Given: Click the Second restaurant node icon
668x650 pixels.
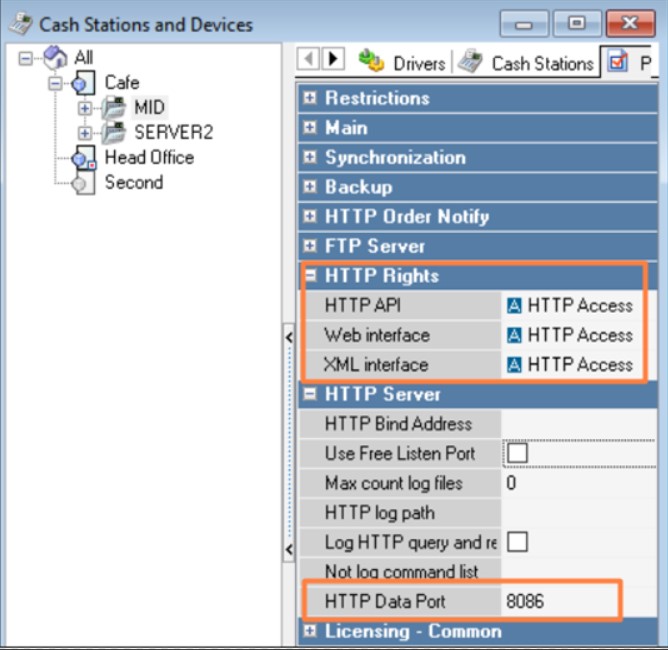Looking at the screenshot, I should pos(83,183).
